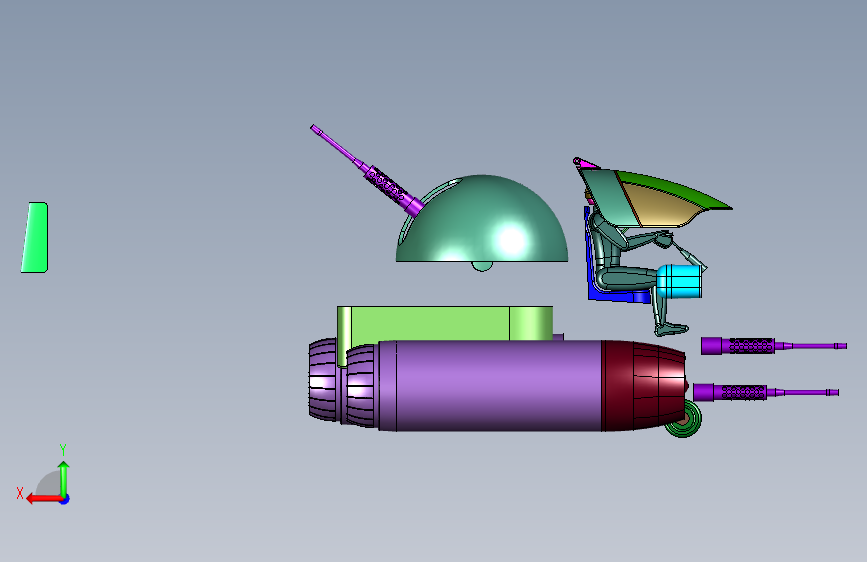Select the lower forward-facing purple gun

point(766,392)
